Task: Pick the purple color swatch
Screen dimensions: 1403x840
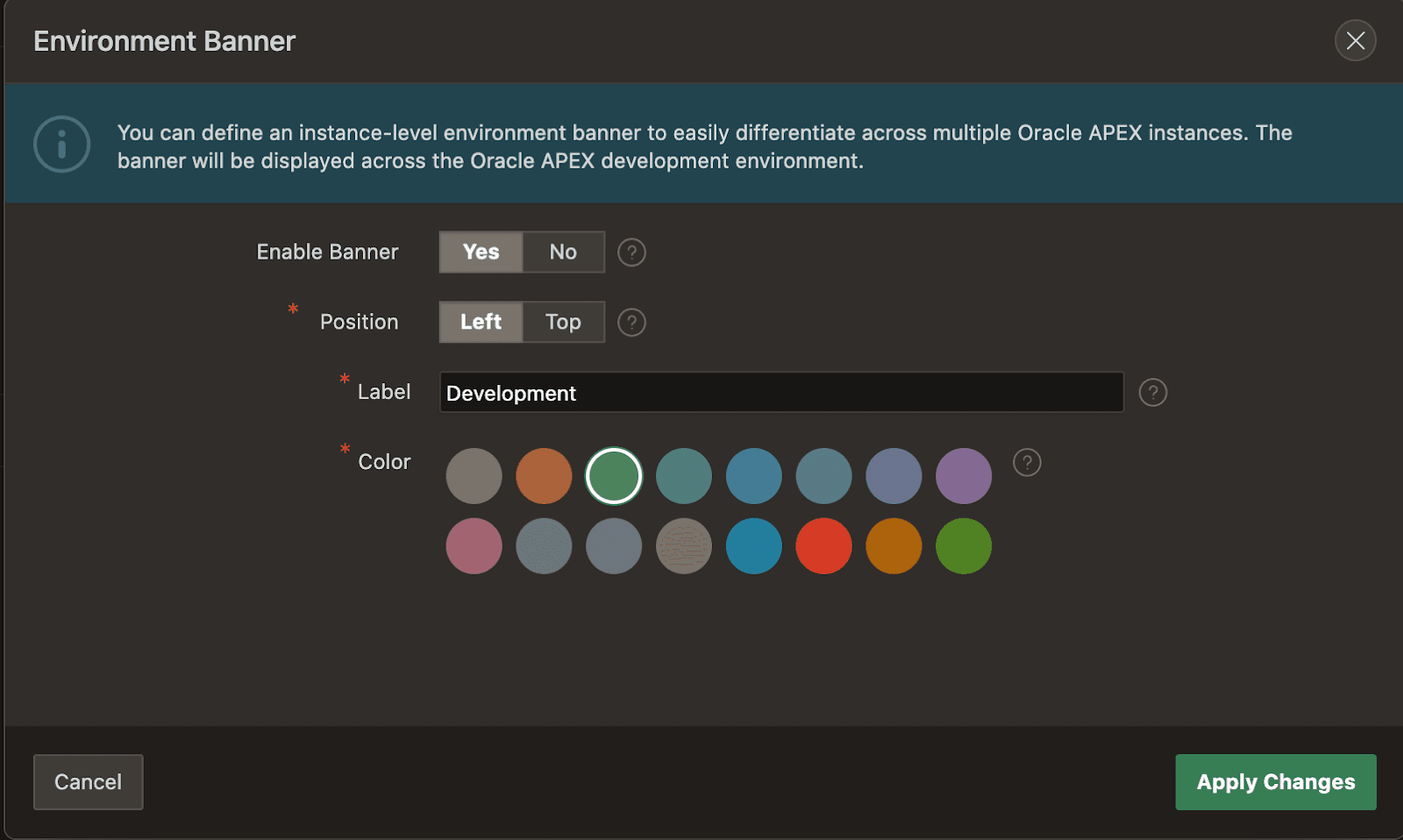Action: coord(964,476)
